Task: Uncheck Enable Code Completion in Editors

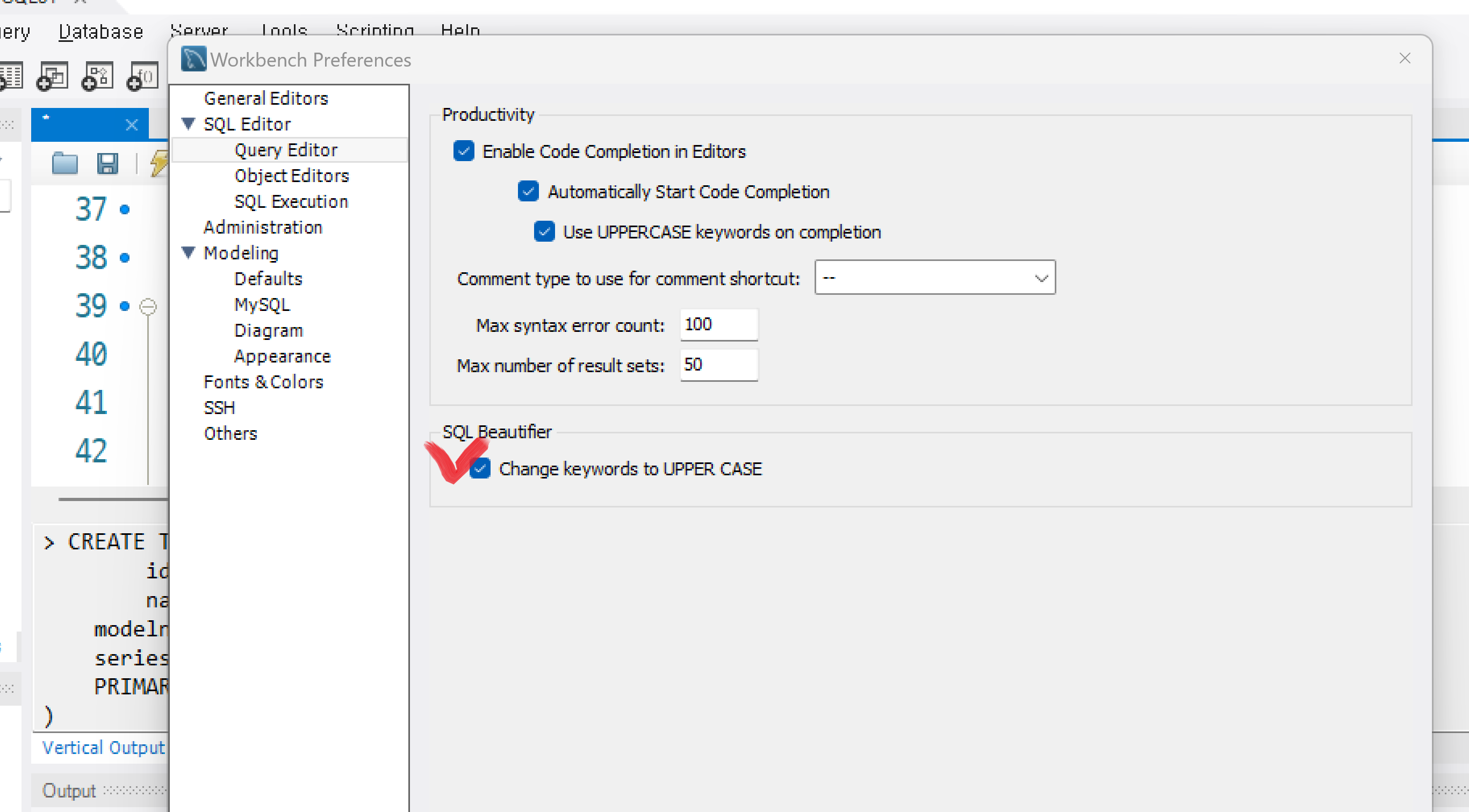Action: click(x=464, y=151)
